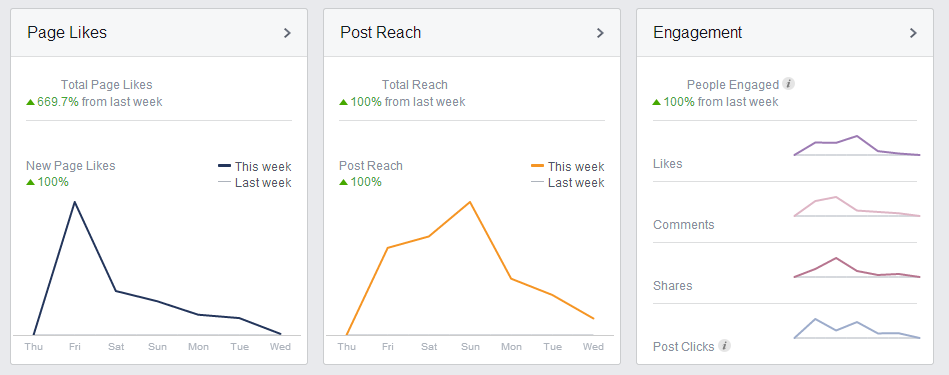Open Engagement panel chevron arrow
949x375 pixels.
click(x=913, y=33)
